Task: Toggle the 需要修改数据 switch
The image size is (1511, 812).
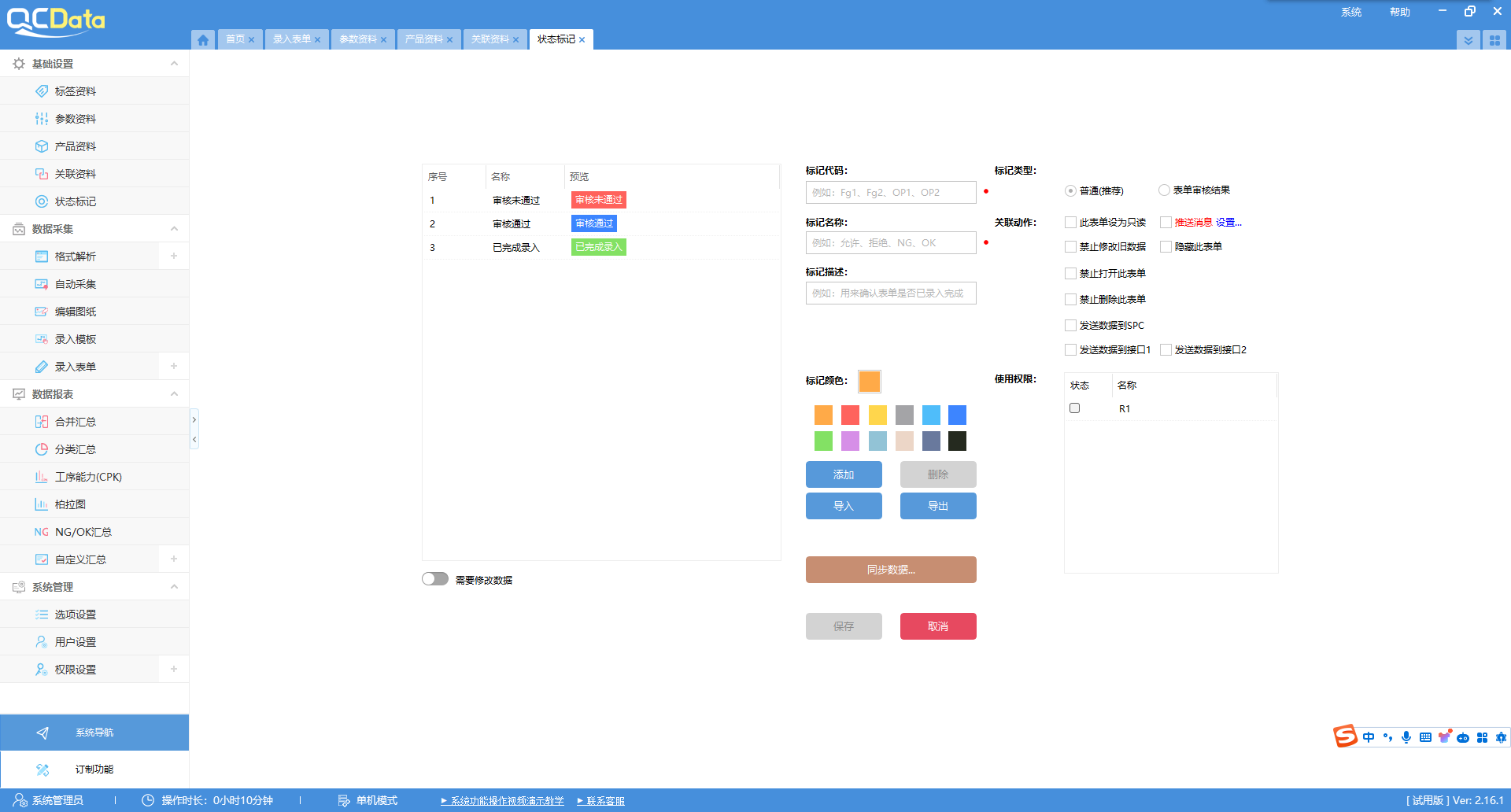Action: point(434,579)
